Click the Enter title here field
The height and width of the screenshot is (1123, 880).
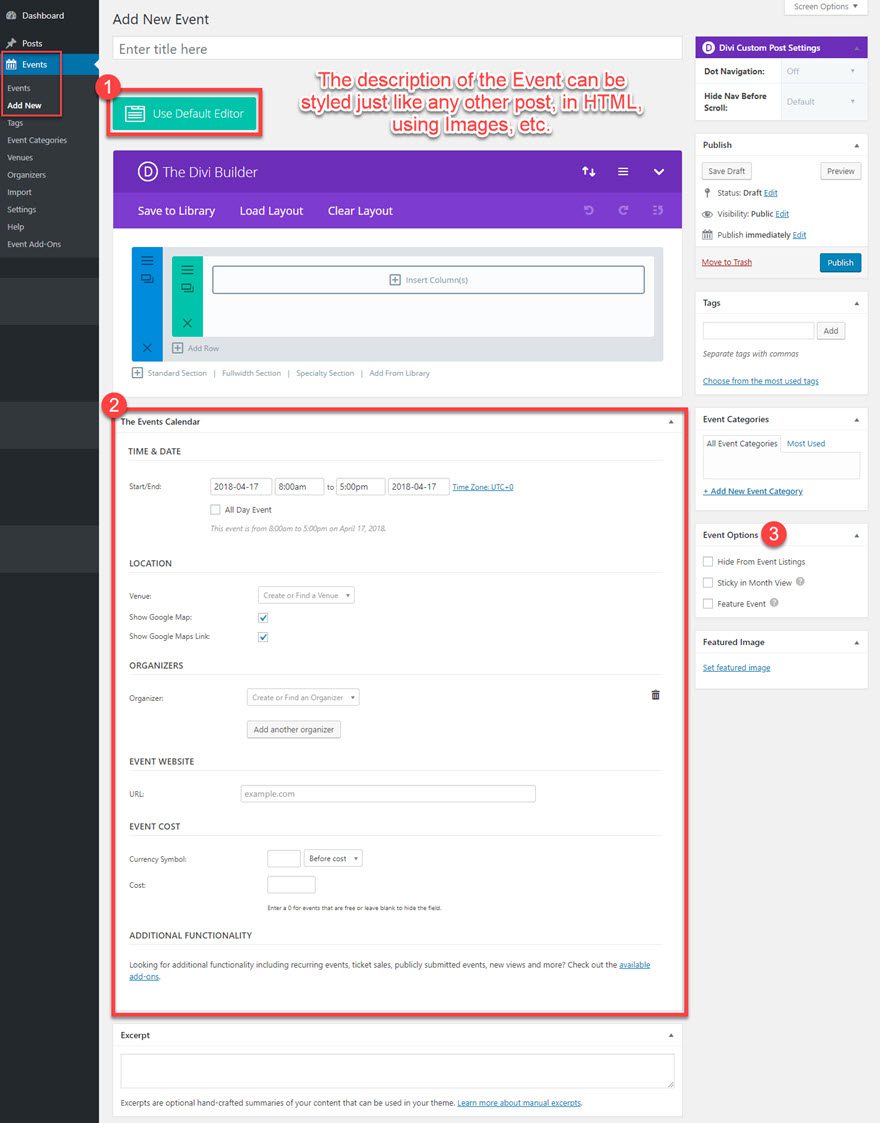(x=397, y=49)
